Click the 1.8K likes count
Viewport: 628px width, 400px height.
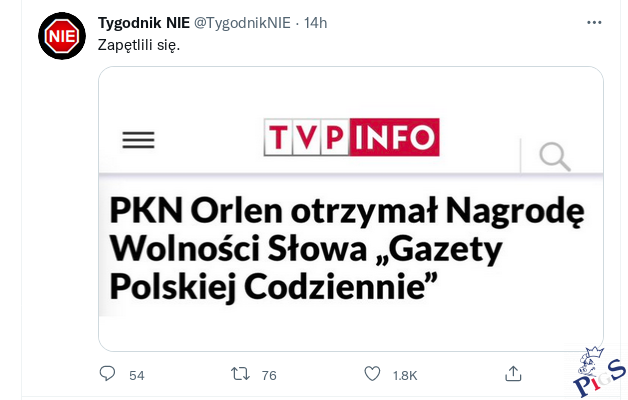coord(404,375)
